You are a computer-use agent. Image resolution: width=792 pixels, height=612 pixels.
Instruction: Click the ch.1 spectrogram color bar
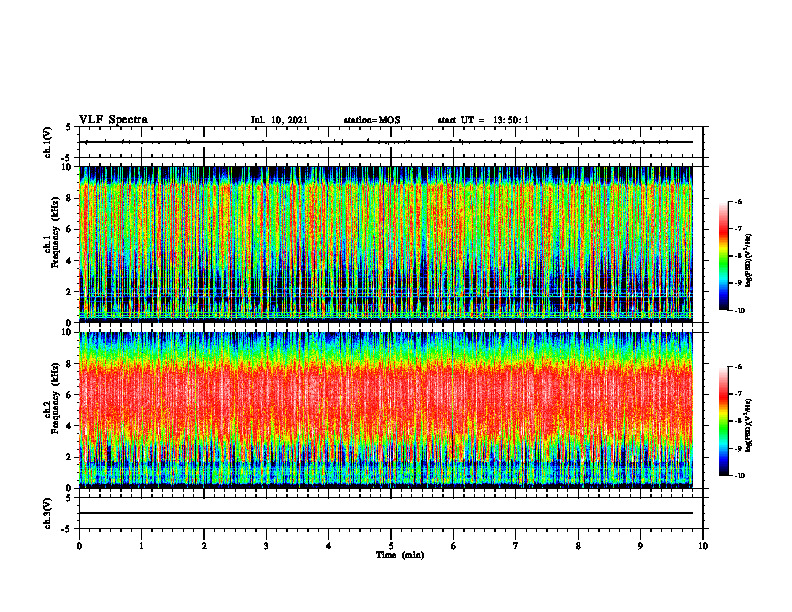tap(723, 256)
